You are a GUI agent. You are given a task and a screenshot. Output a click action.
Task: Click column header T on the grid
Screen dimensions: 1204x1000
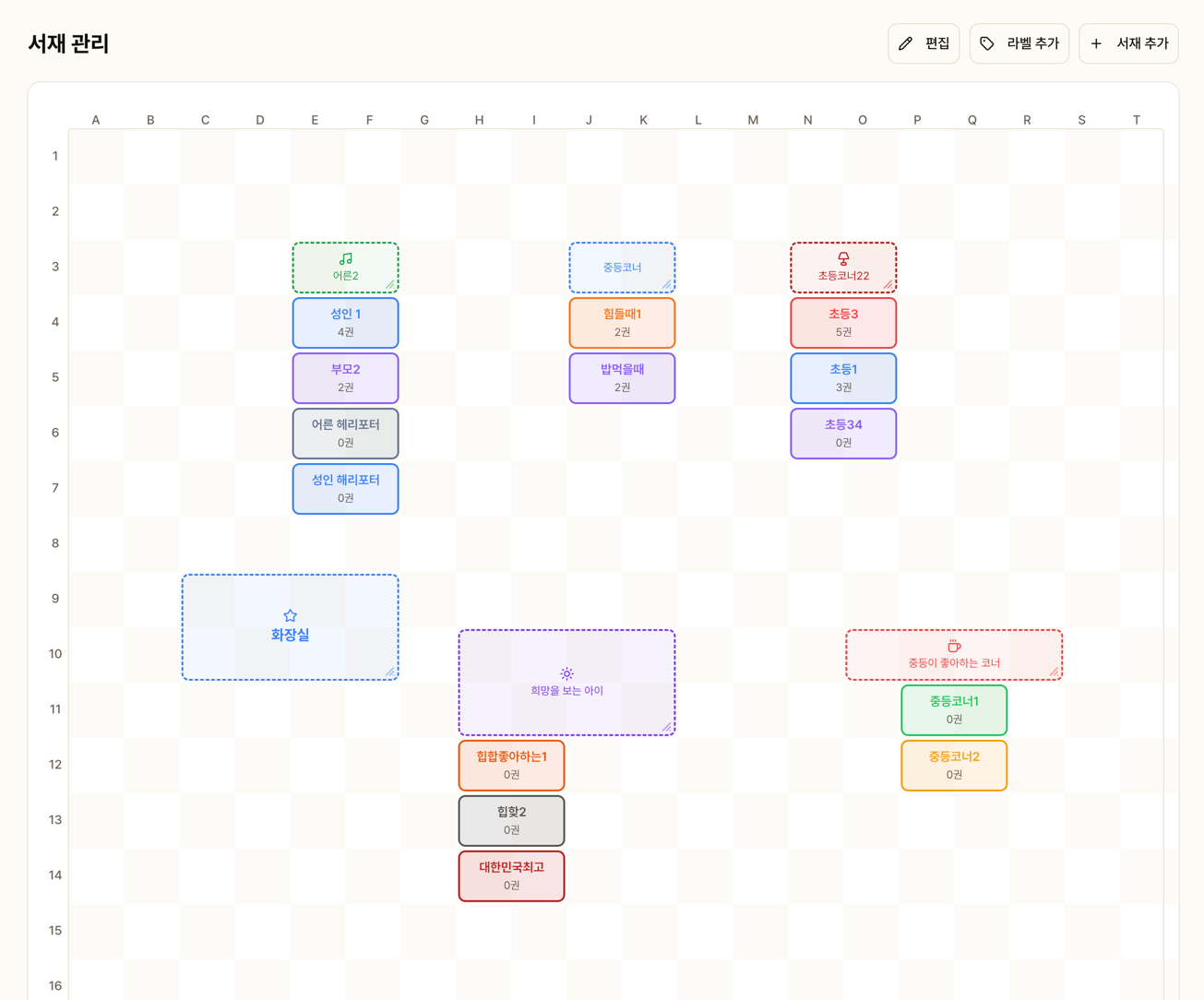click(1137, 120)
